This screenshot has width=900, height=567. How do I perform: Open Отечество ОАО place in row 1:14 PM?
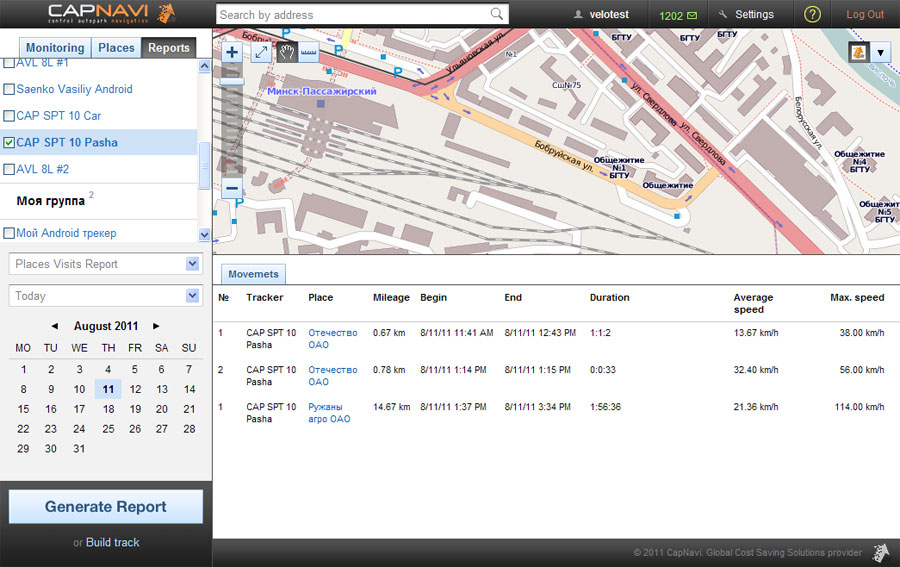(x=333, y=376)
